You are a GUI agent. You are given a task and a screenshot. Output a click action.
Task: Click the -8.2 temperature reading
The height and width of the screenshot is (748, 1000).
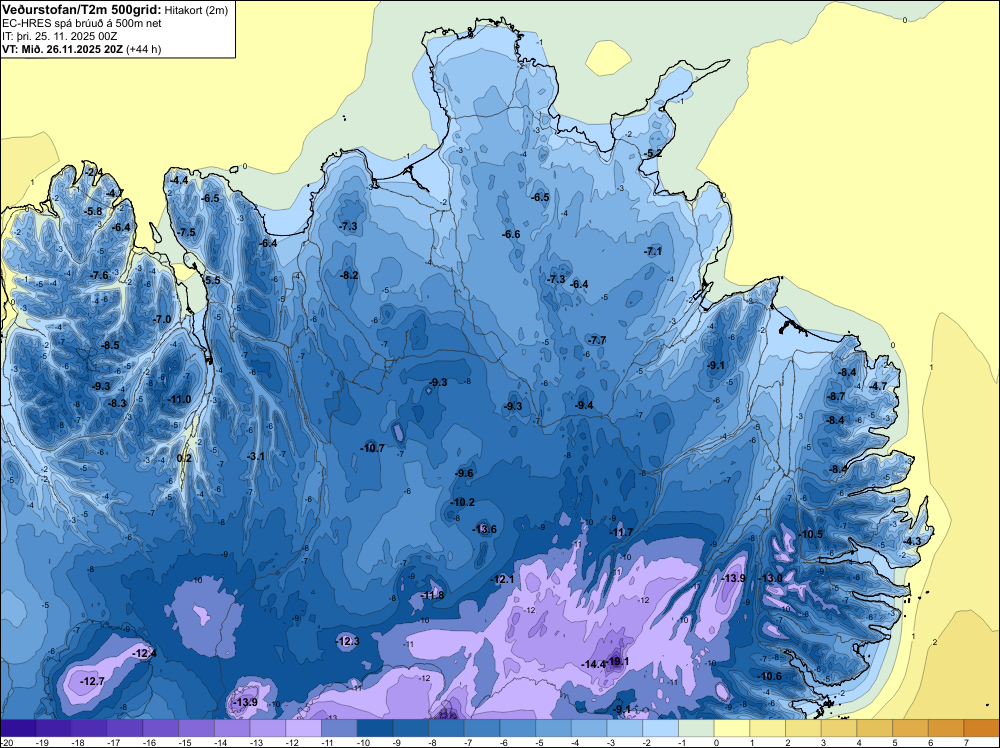click(349, 275)
